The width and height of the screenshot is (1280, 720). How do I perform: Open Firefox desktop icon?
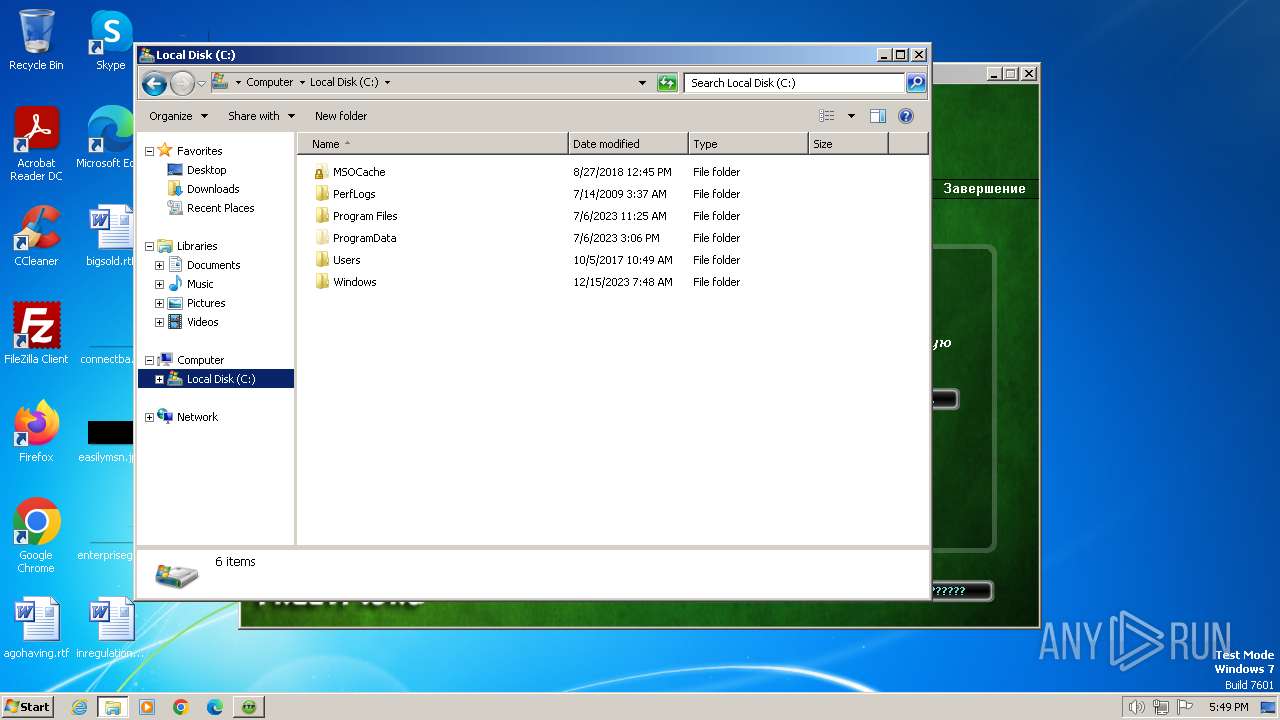(36, 432)
